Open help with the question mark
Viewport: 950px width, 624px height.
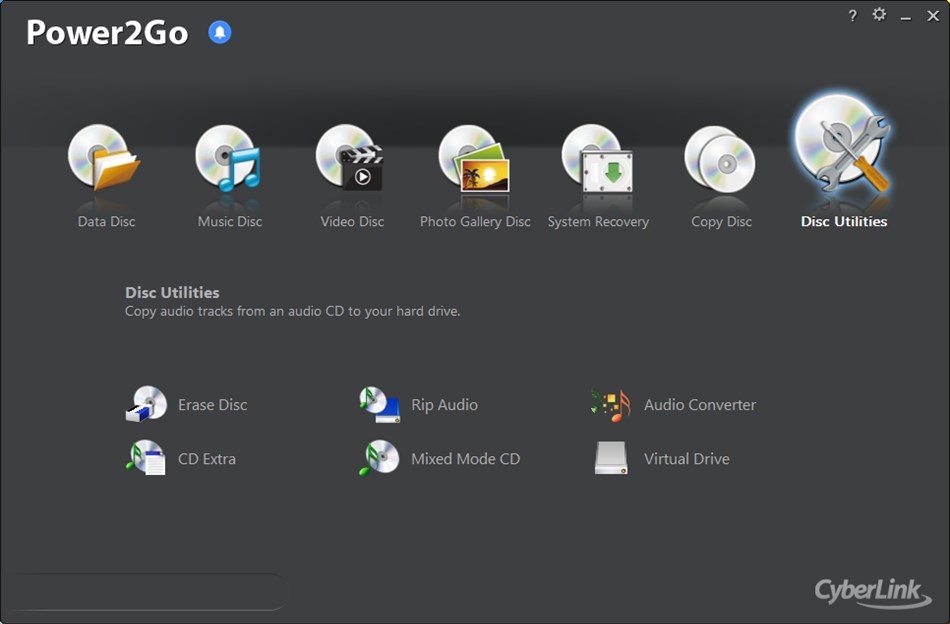click(852, 16)
